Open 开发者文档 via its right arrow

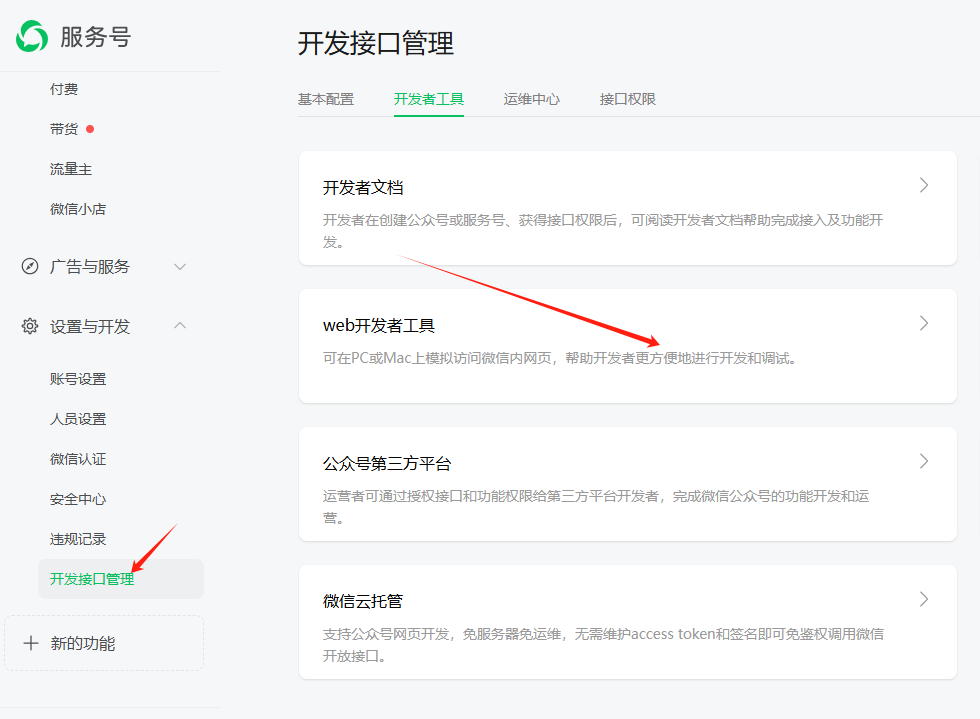(924, 185)
